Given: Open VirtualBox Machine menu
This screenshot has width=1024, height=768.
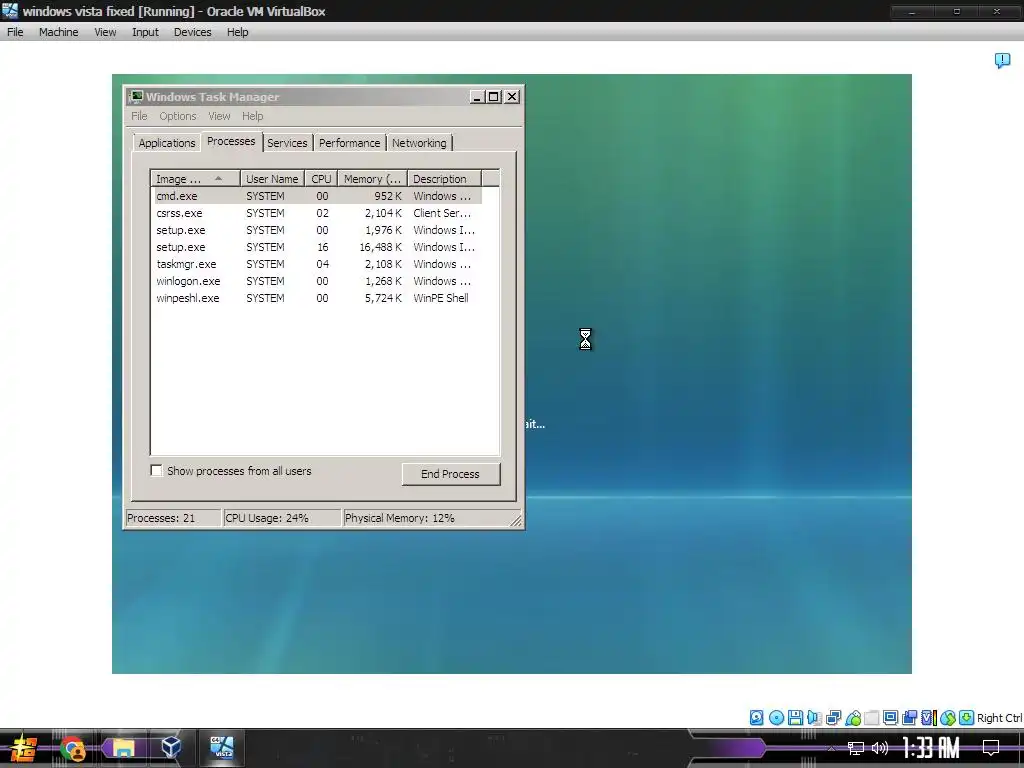Looking at the screenshot, I should 58,32.
